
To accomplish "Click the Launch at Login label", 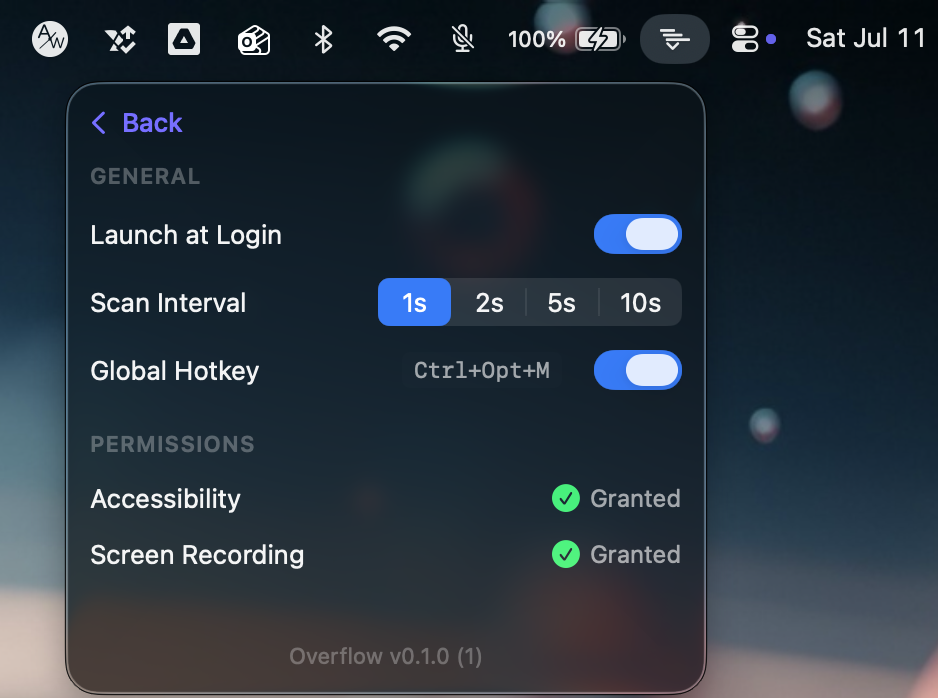I will [x=186, y=235].
